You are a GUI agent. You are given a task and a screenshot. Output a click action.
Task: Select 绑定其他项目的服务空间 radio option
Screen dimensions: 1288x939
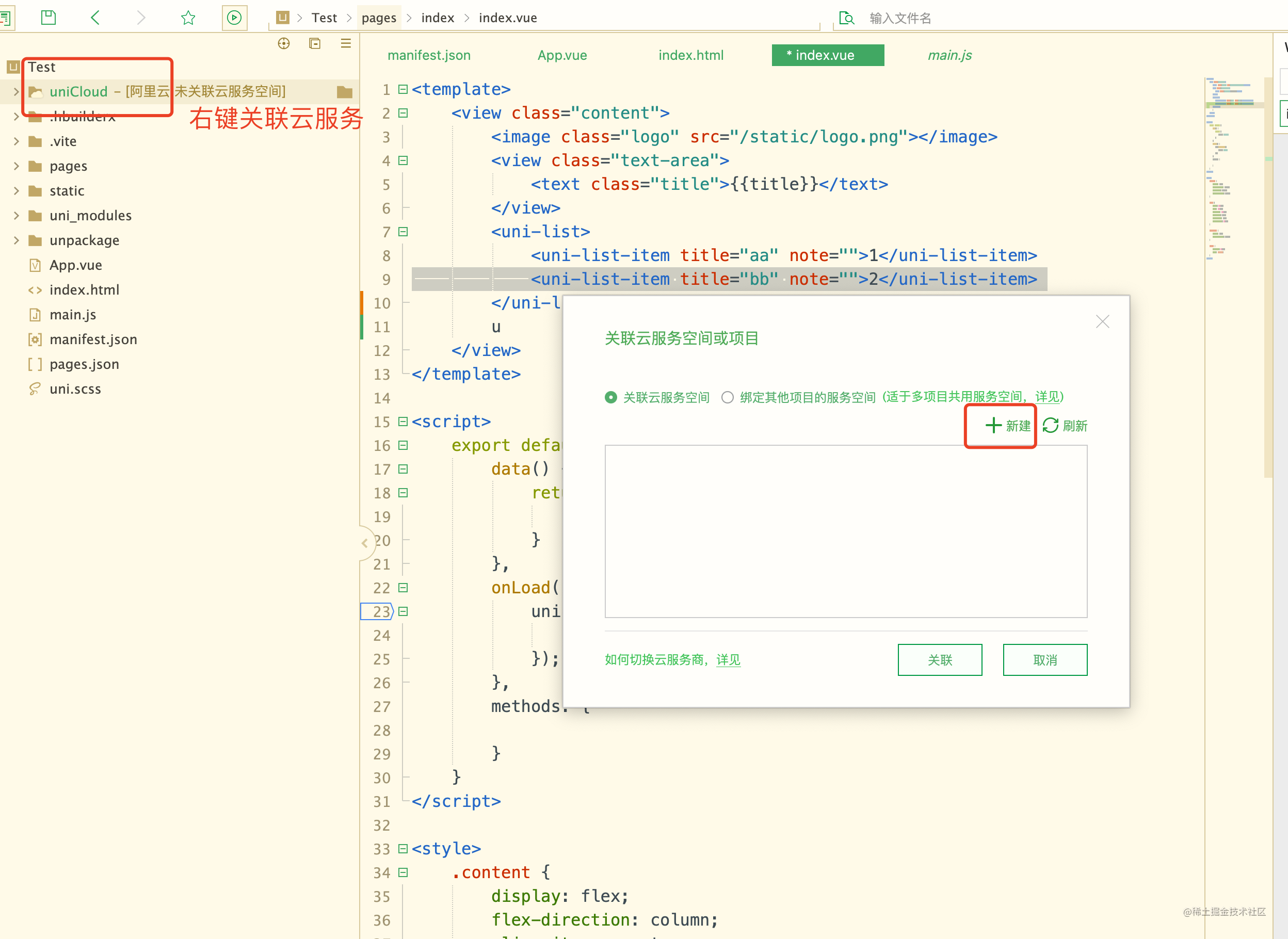click(x=728, y=397)
